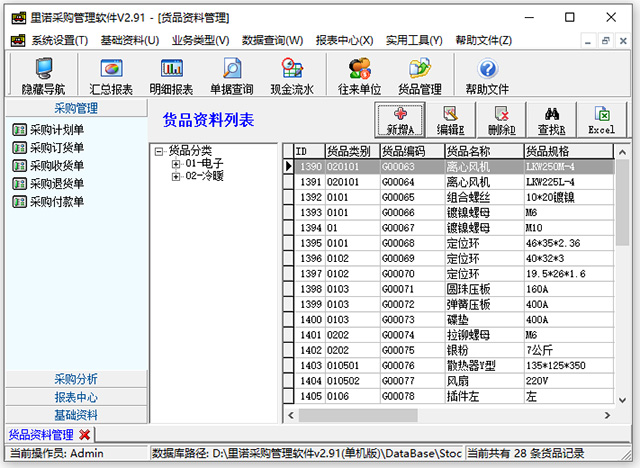Screen dimensions: 640x468
Task: Launch 单据查询 search icon
Action: 232,76
